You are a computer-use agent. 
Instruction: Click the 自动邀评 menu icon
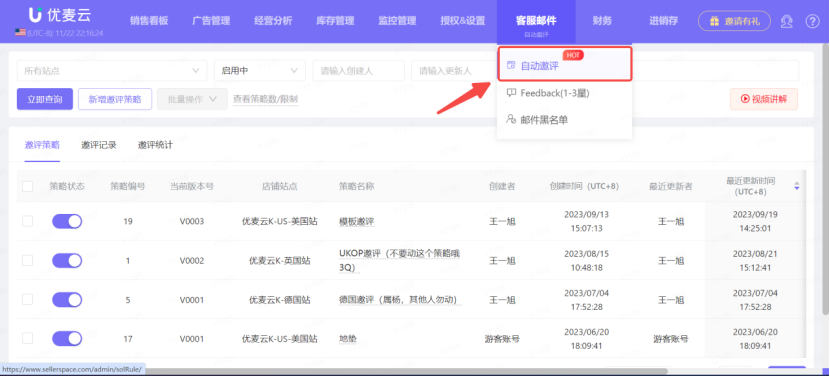[x=511, y=66]
